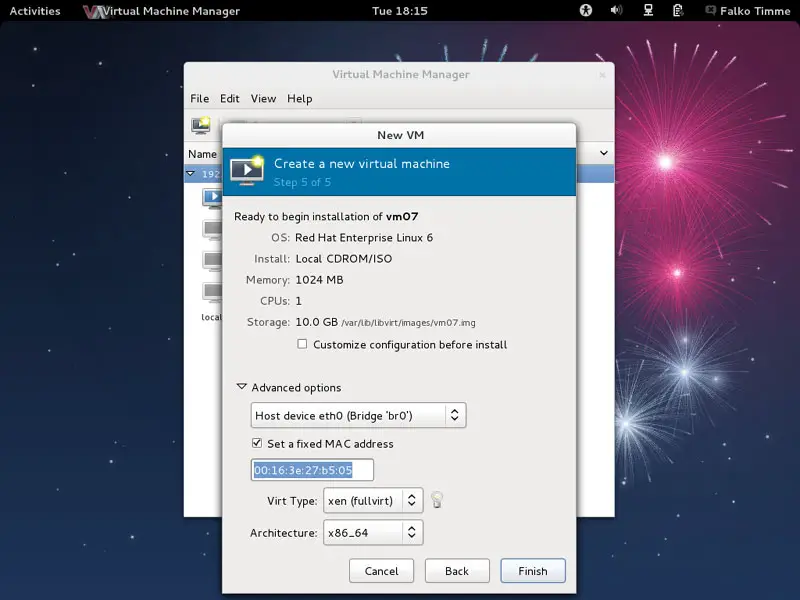Click the Name column header
The height and width of the screenshot is (600, 800).
click(203, 154)
